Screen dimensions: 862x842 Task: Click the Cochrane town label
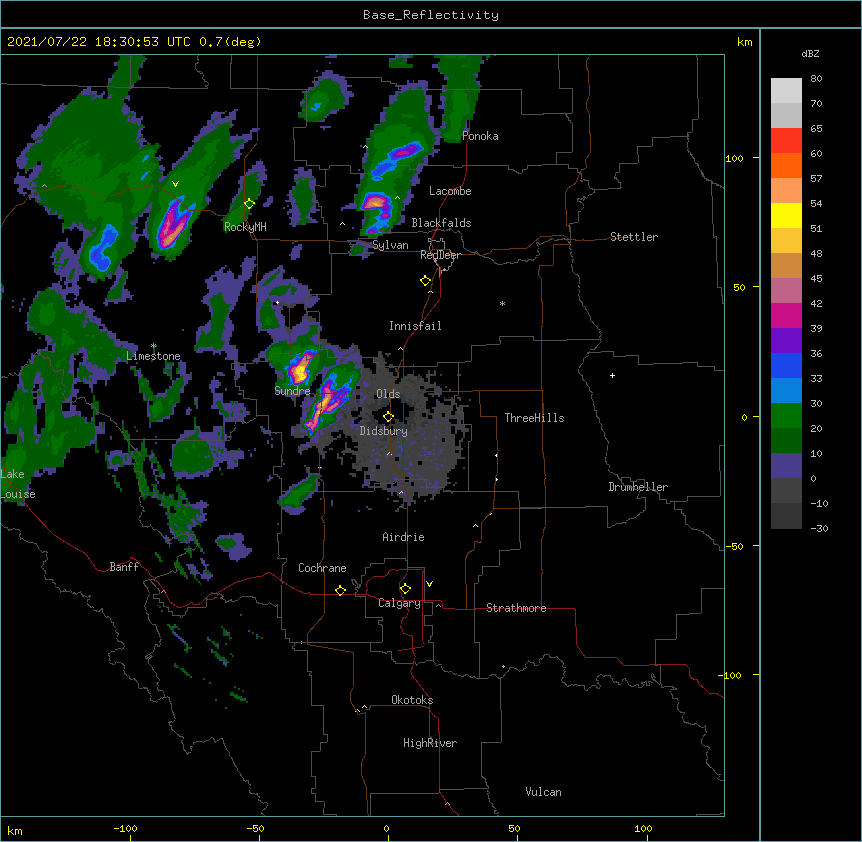pyautogui.click(x=322, y=568)
